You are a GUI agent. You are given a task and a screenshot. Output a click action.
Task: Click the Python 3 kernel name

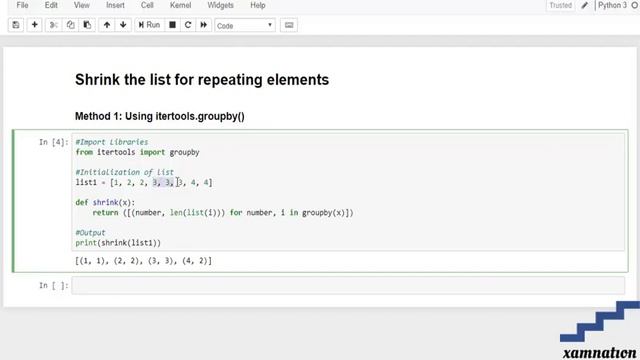612,5
